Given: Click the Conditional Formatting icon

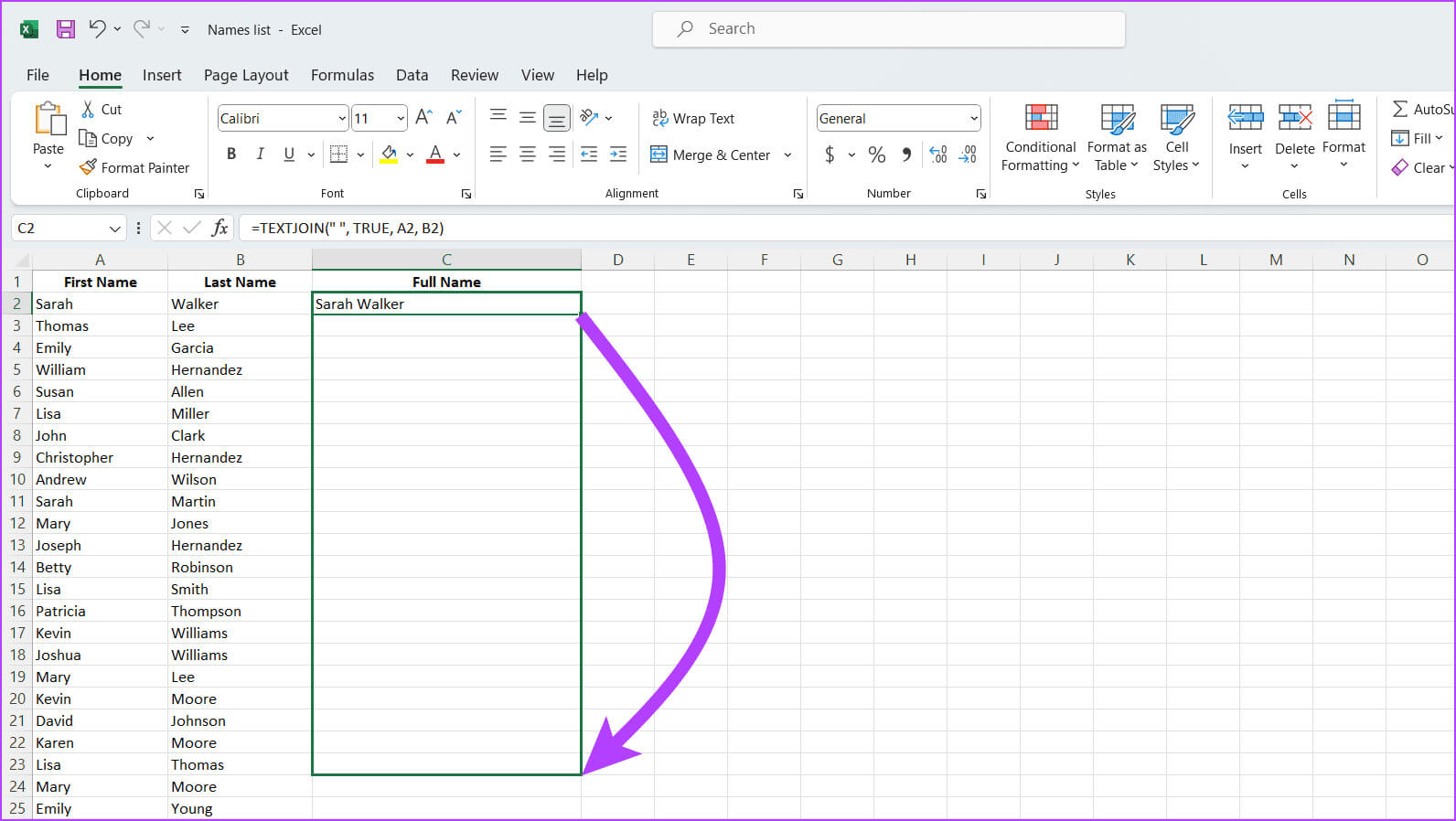Looking at the screenshot, I should 1041,119.
